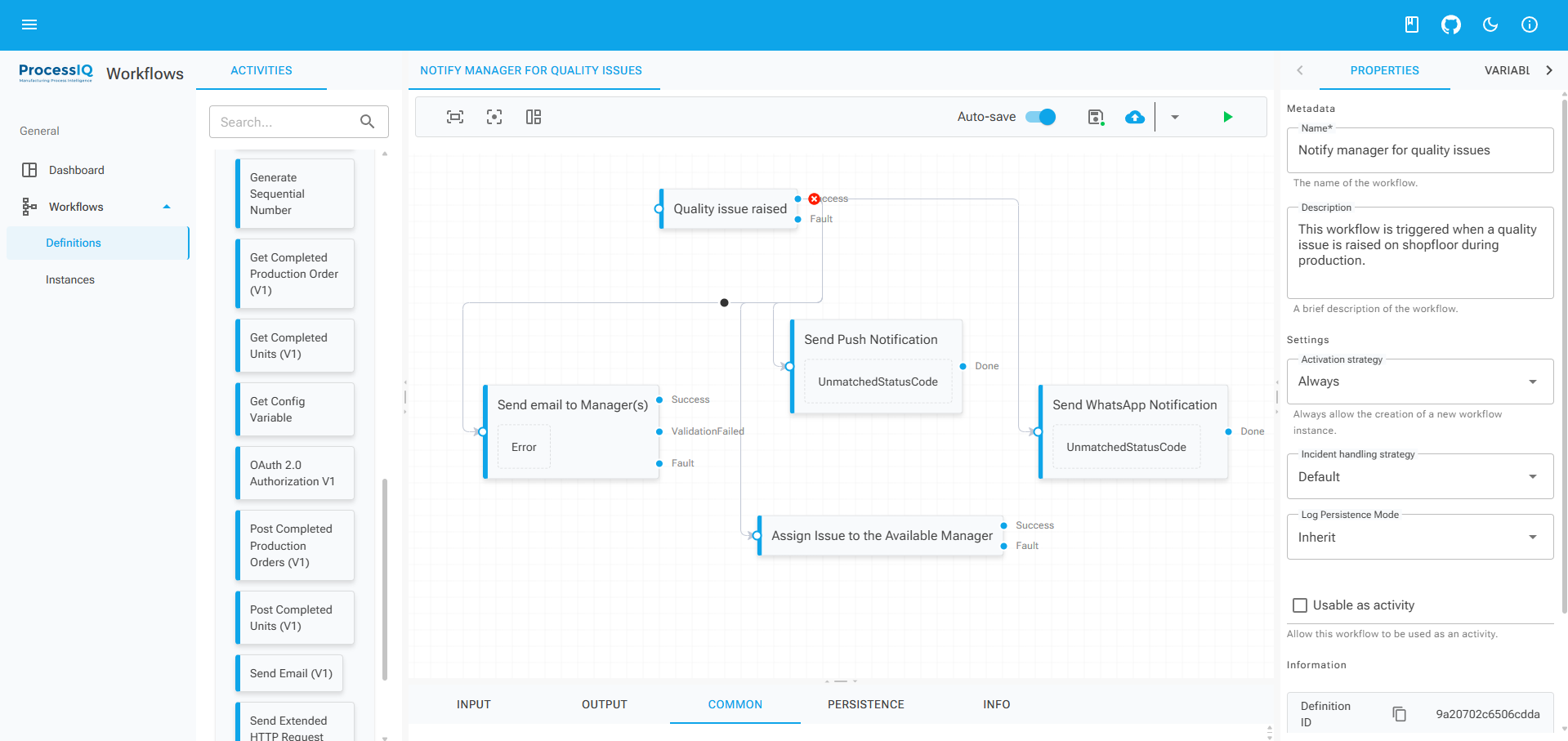Select Get Config Variable activity
1568x741 pixels.
tap(295, 409)
